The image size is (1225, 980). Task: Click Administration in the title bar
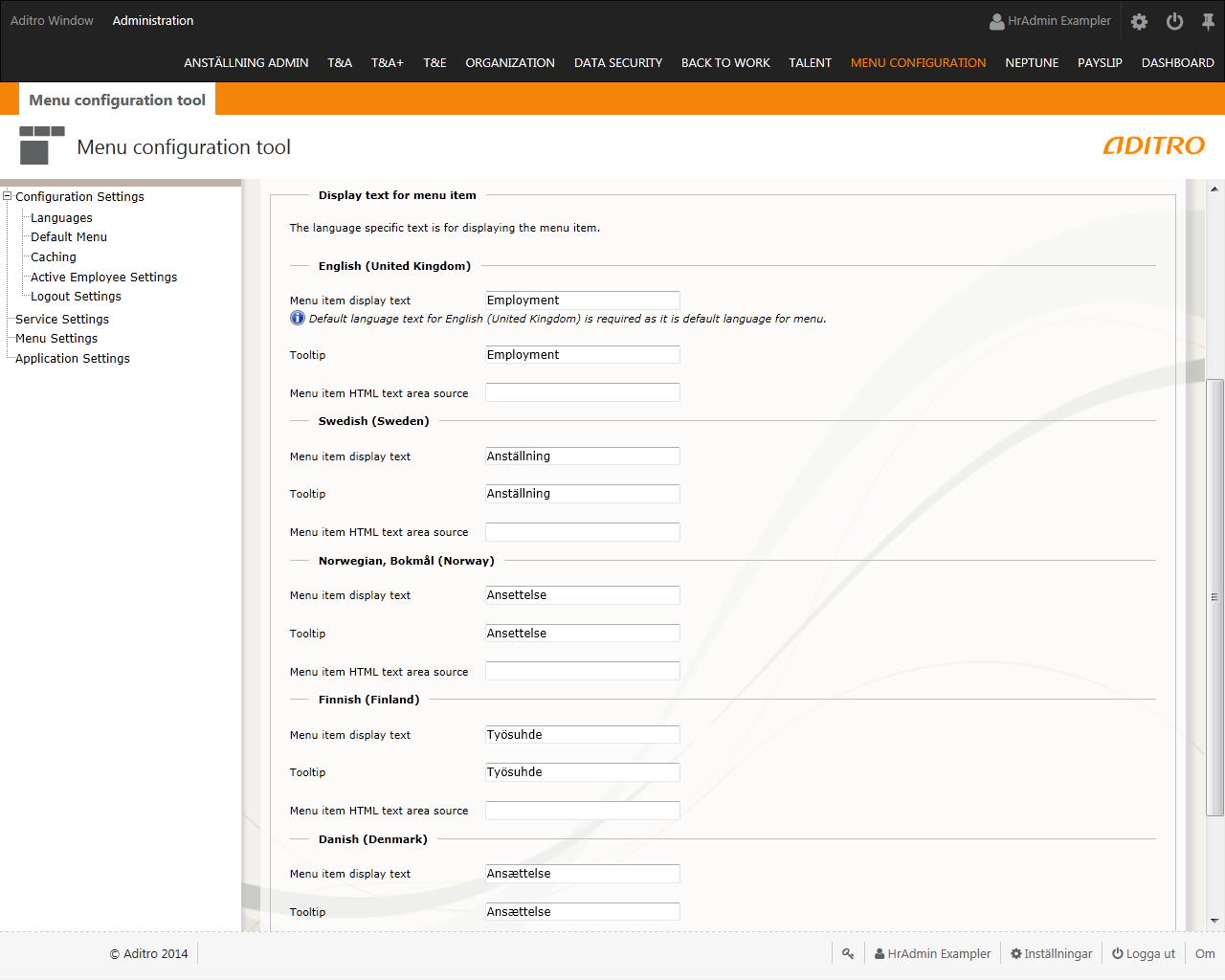[153, 20]
